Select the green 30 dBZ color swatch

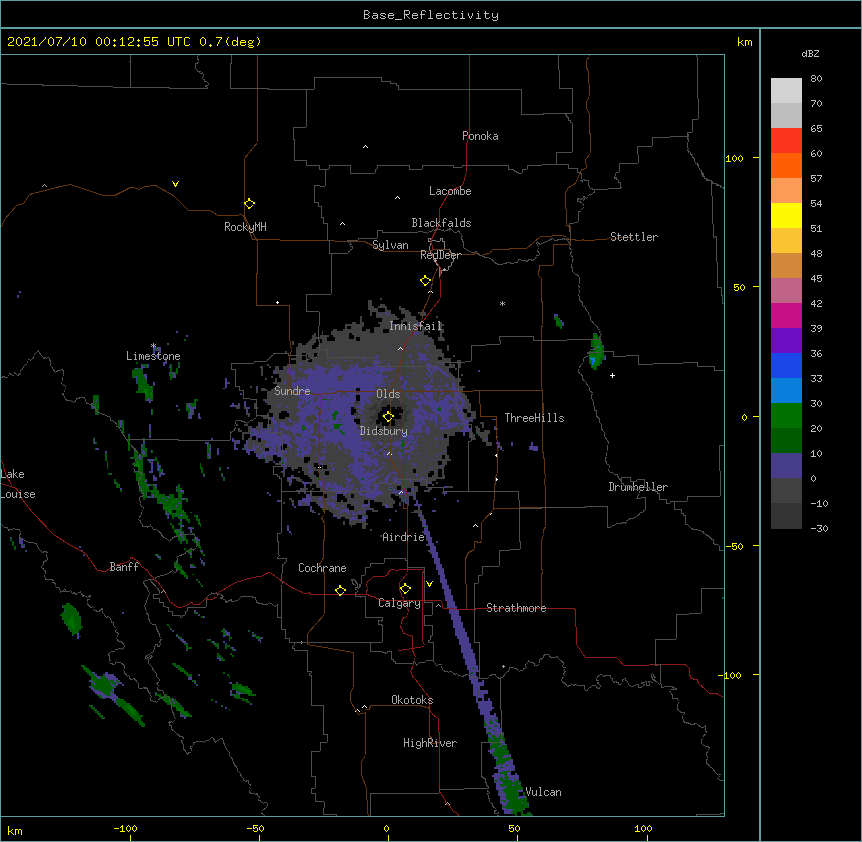pos(786,416)
